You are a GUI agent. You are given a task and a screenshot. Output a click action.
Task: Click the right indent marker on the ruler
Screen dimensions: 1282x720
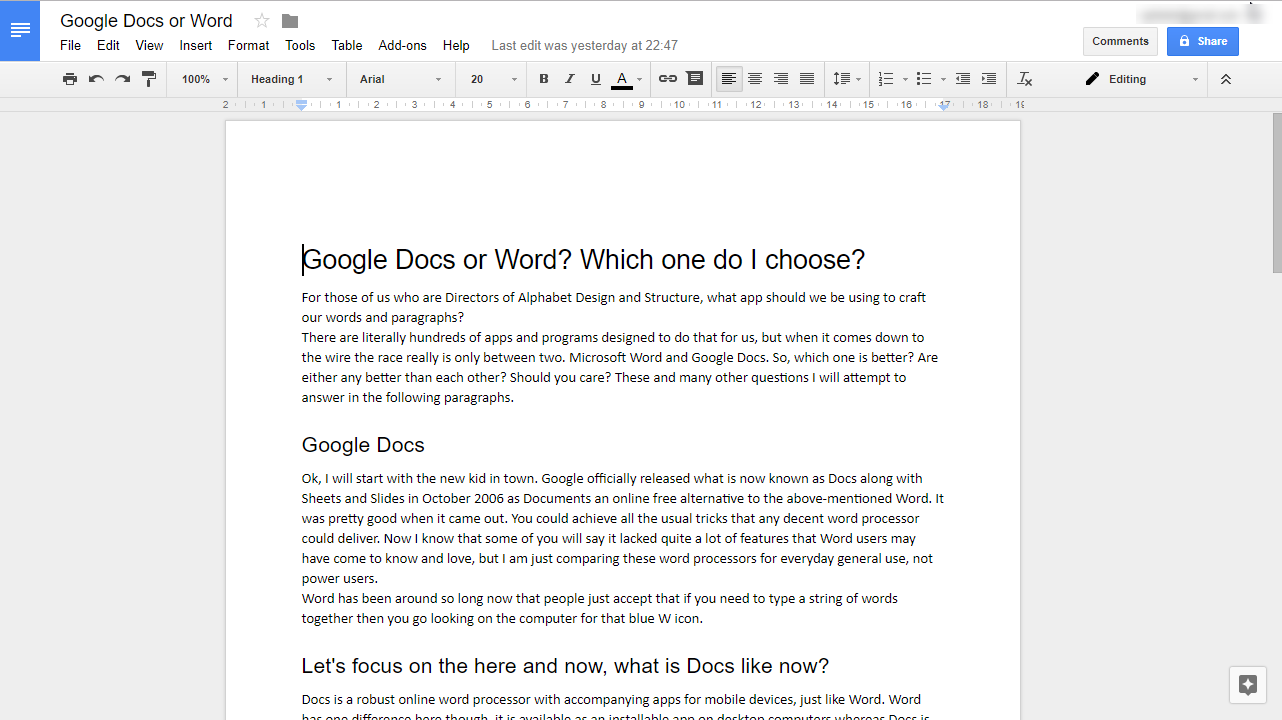[x=944, y=105]
